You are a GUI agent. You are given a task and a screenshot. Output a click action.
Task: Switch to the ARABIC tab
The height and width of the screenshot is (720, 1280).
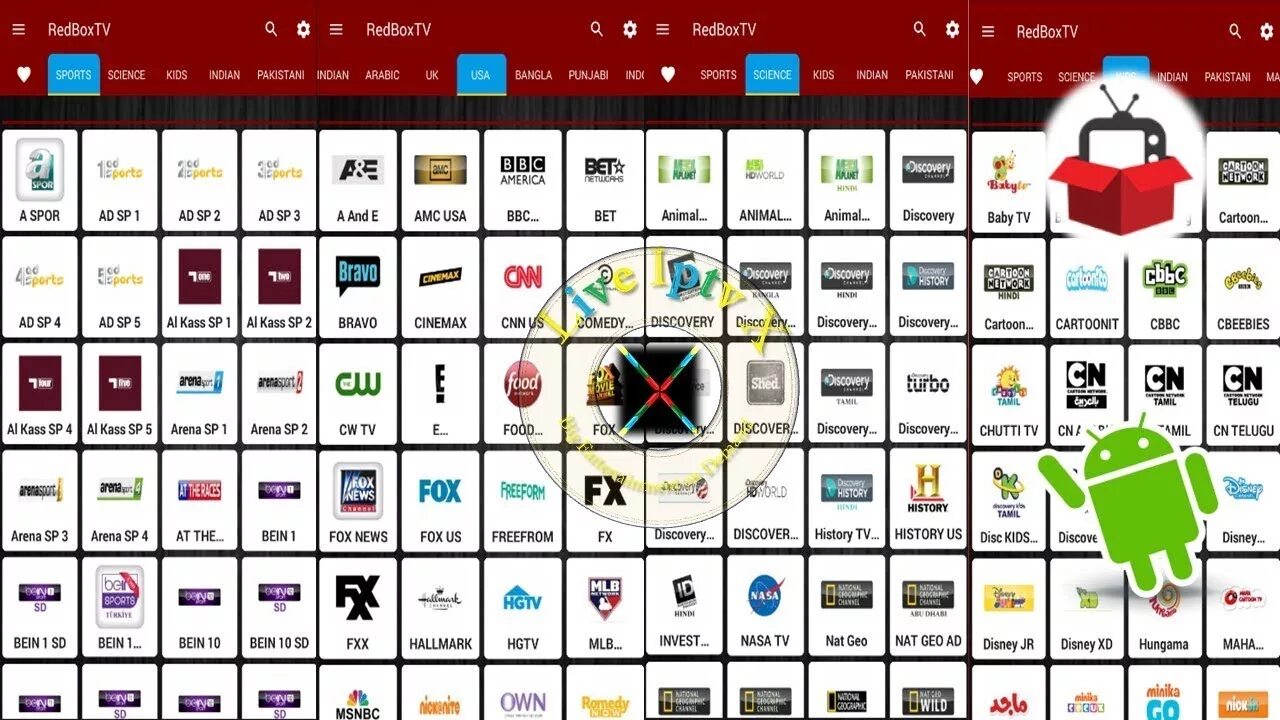(x=382, y=75)
